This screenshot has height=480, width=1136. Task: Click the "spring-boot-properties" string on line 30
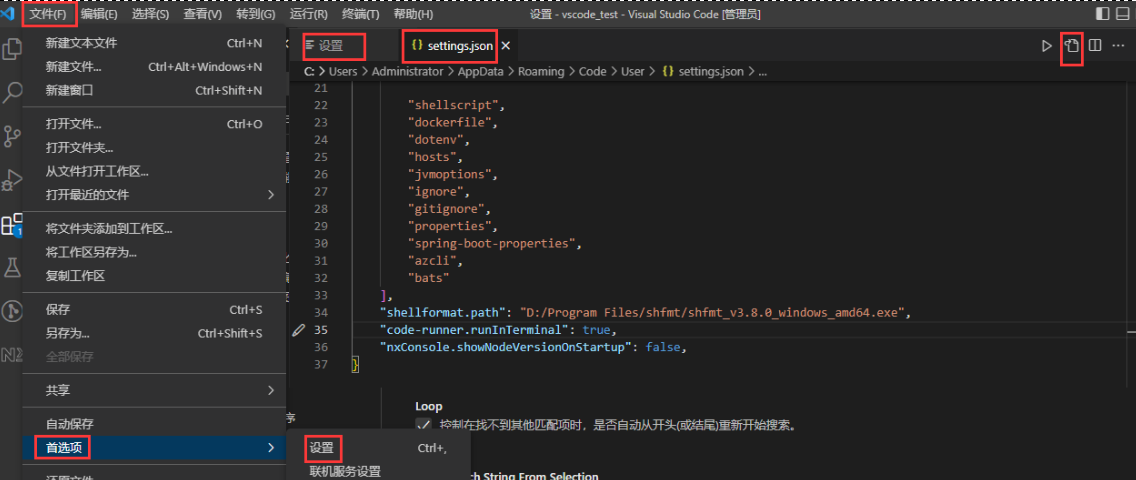492,243
